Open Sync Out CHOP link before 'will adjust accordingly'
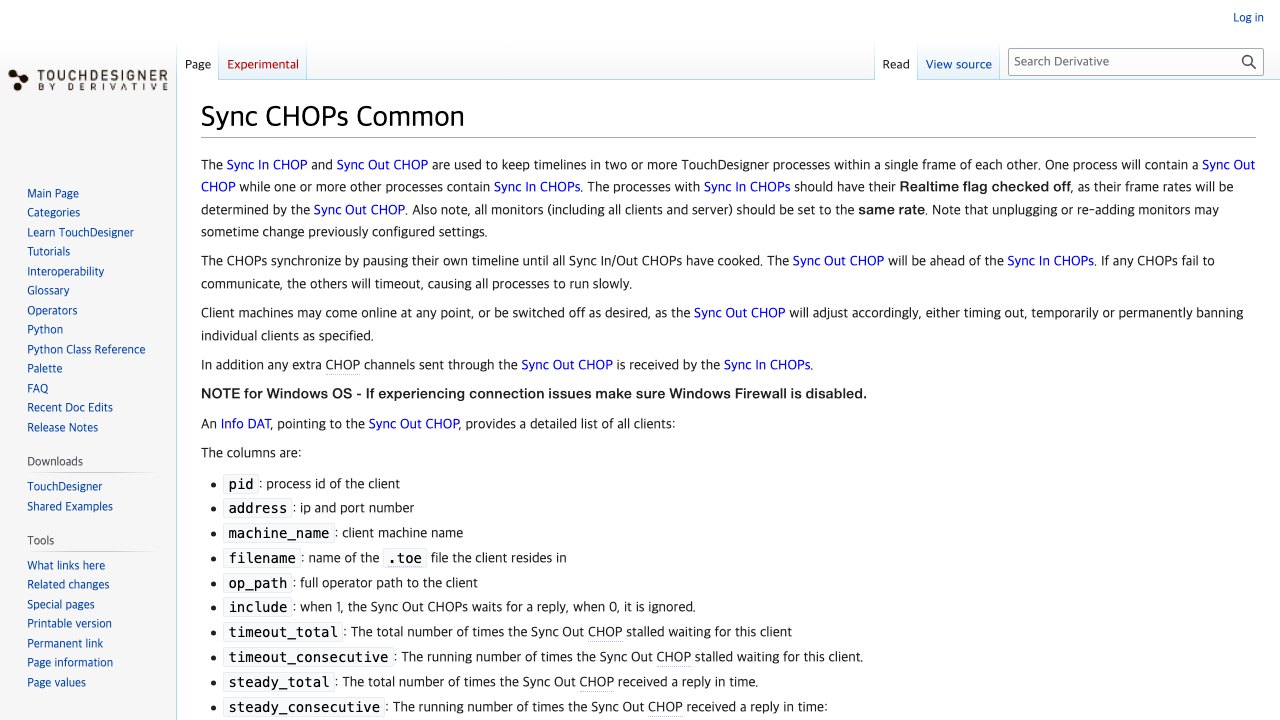 pos(740,313)
